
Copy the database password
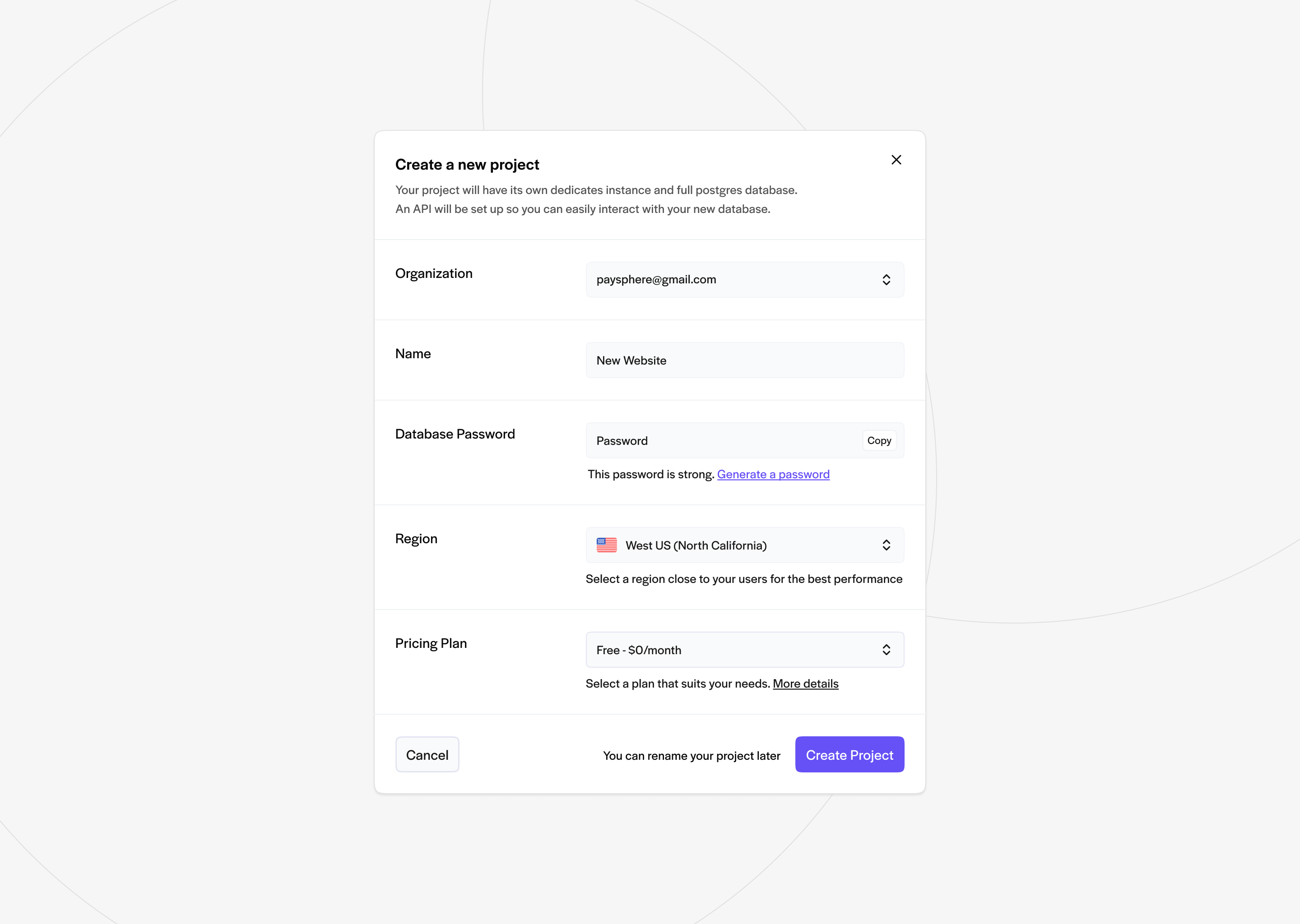click(879, 440)
